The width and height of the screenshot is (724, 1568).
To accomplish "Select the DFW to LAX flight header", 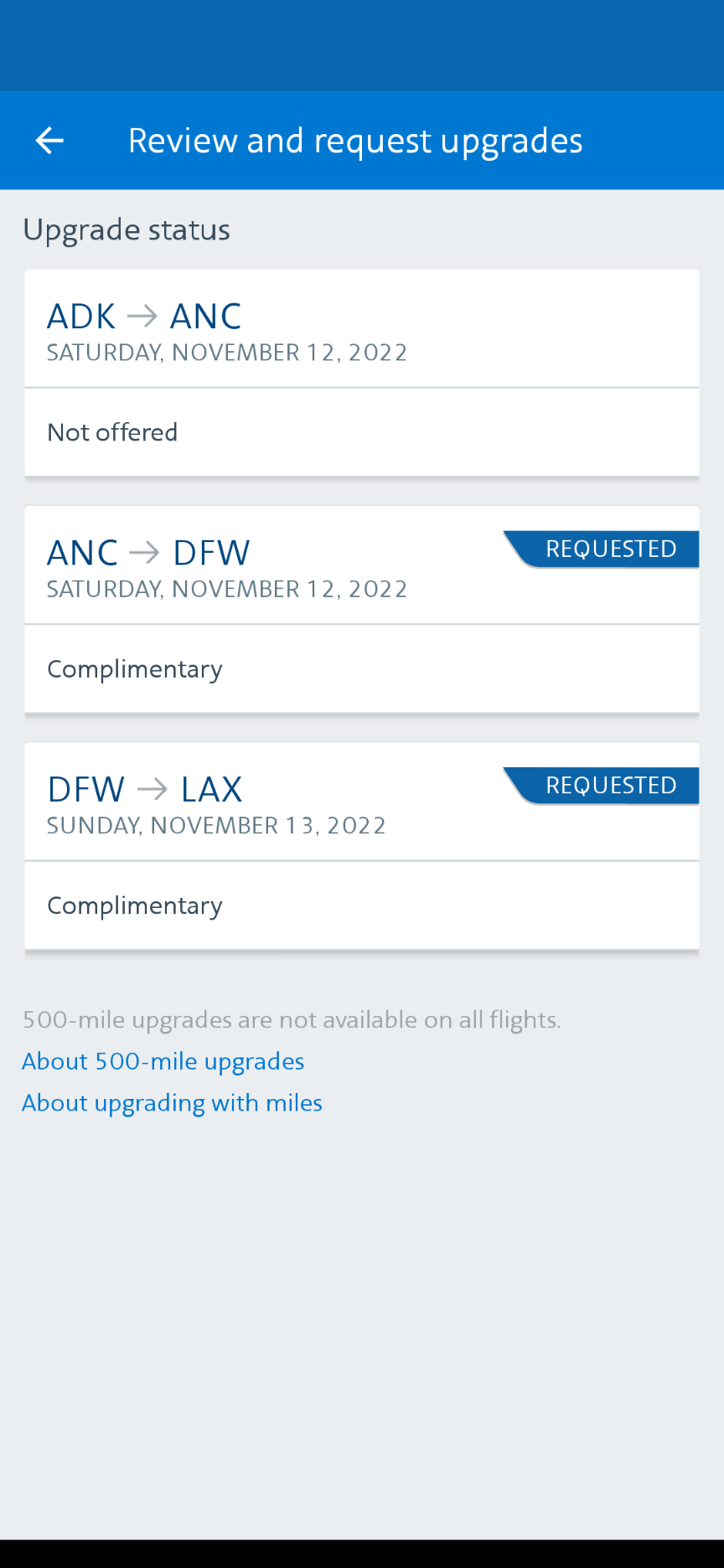I will pos(251,802).
